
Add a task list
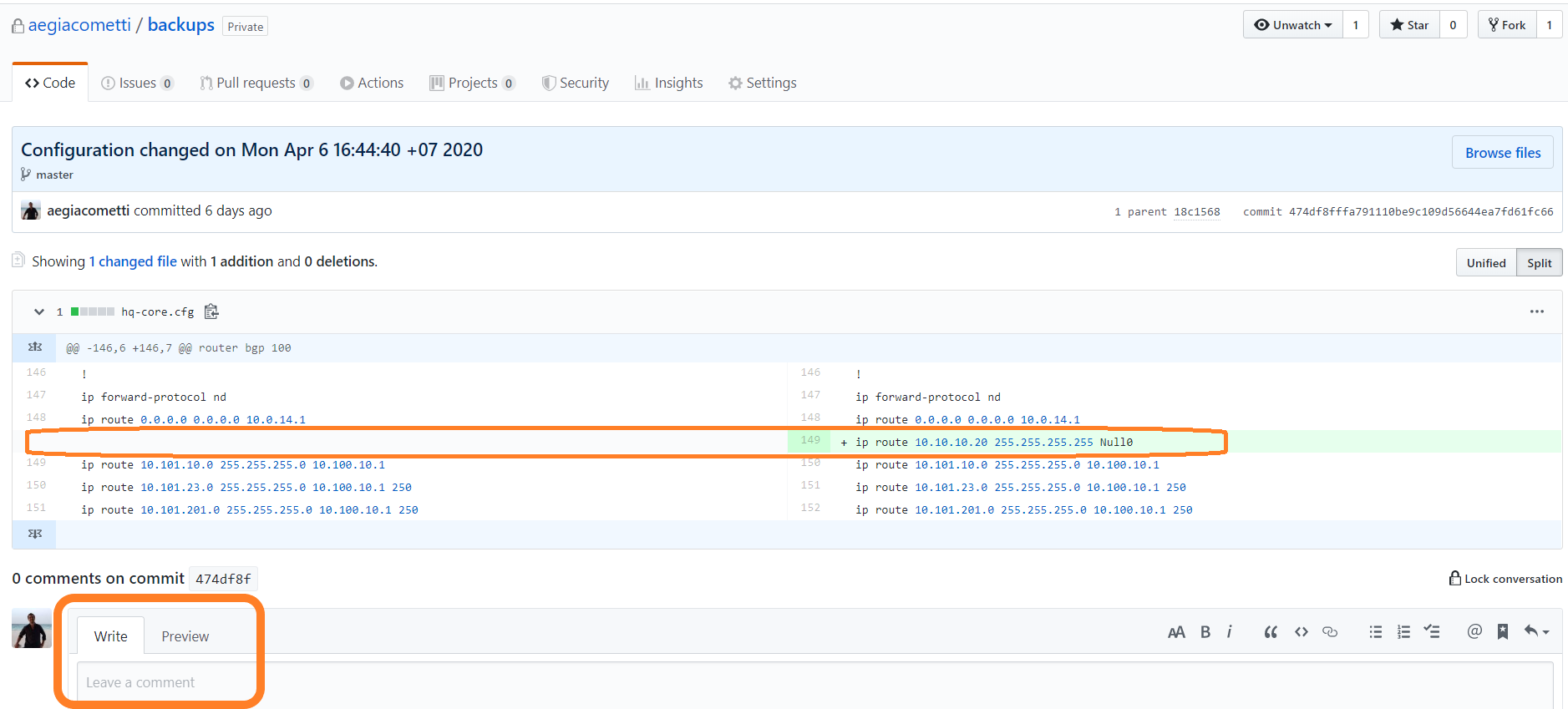1432,632
